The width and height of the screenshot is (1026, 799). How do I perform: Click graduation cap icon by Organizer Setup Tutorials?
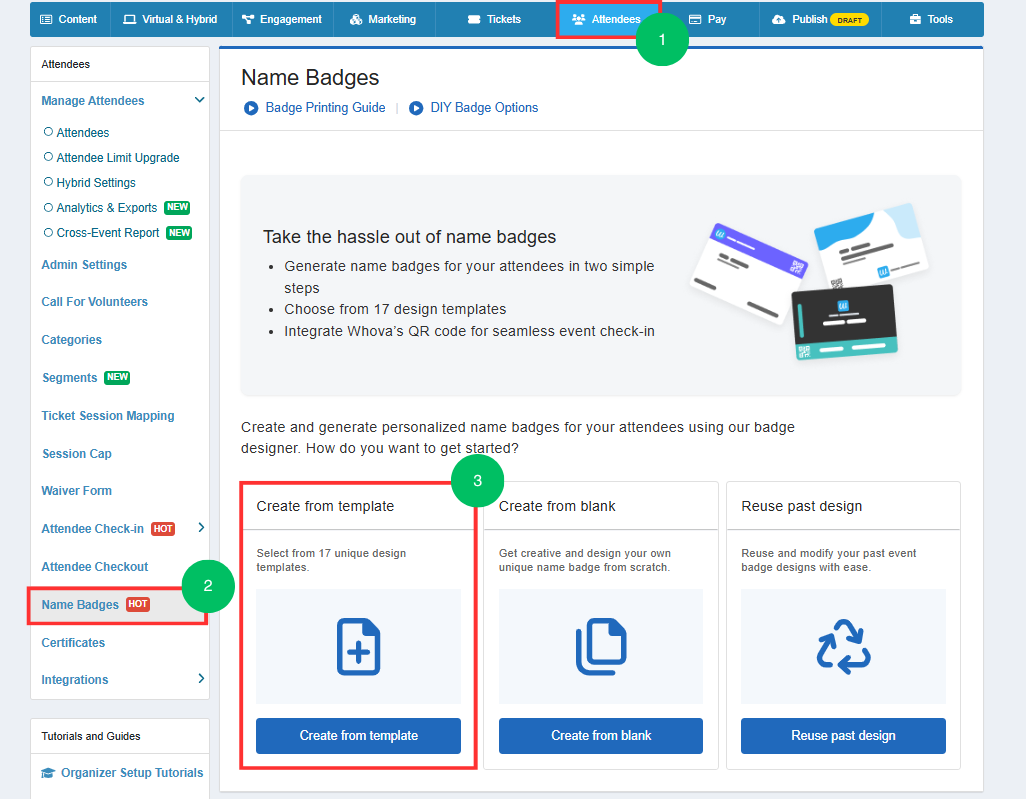point(48,773)
